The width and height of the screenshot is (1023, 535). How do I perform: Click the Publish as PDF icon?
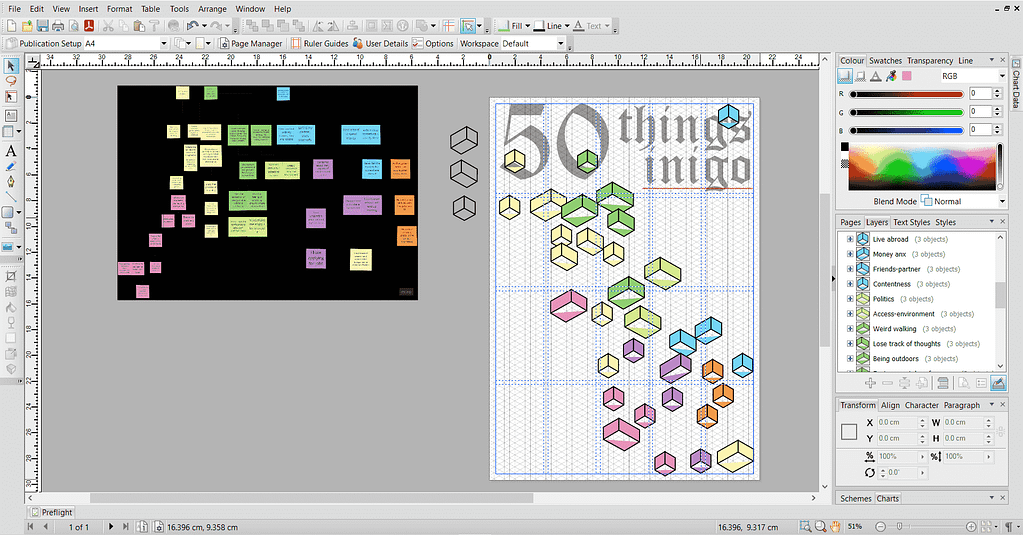(x=89, y=25)
